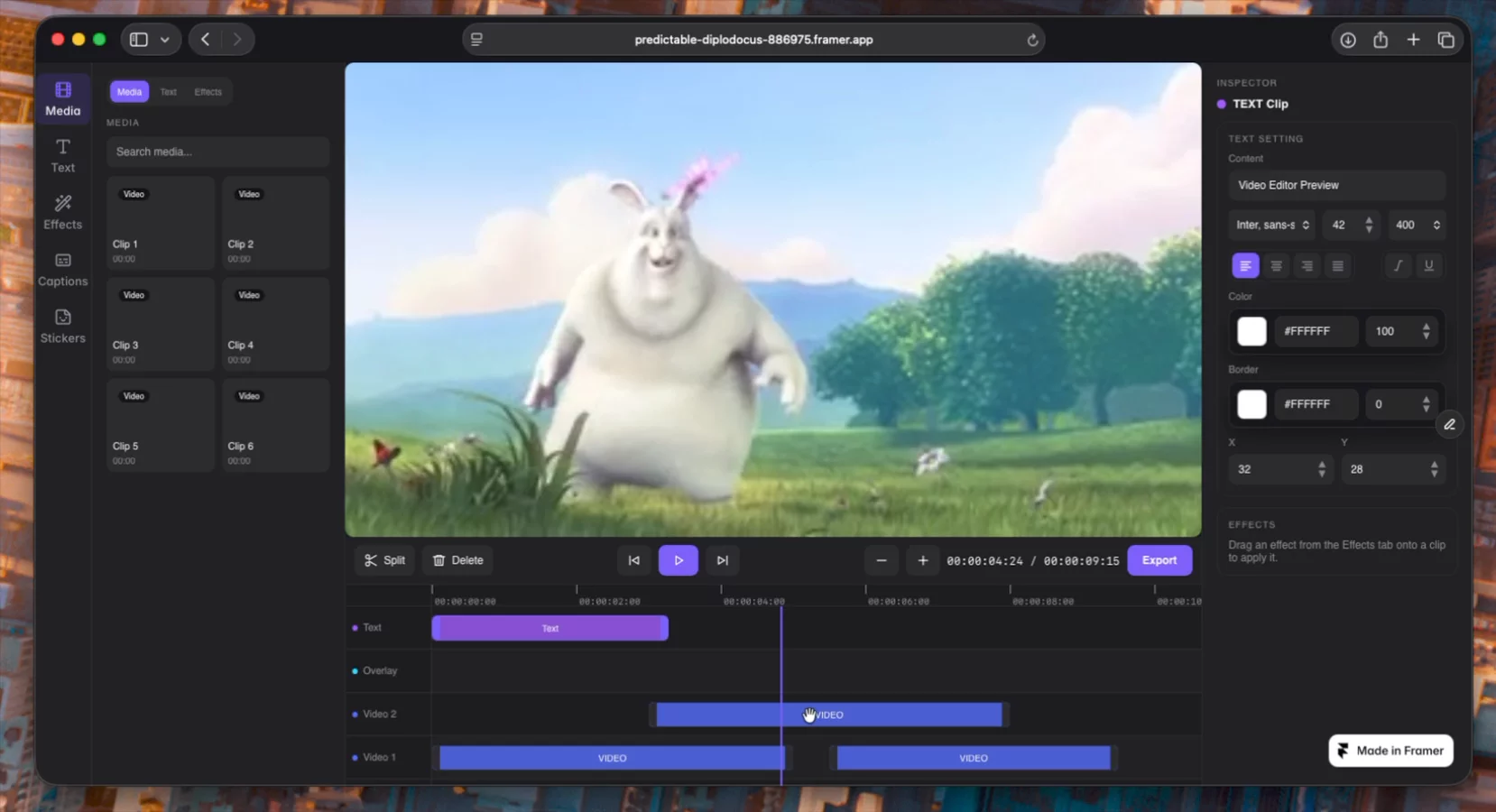Split the clip with scissors button
This screenshot has width=1496, height=812.
pos(385,560)
